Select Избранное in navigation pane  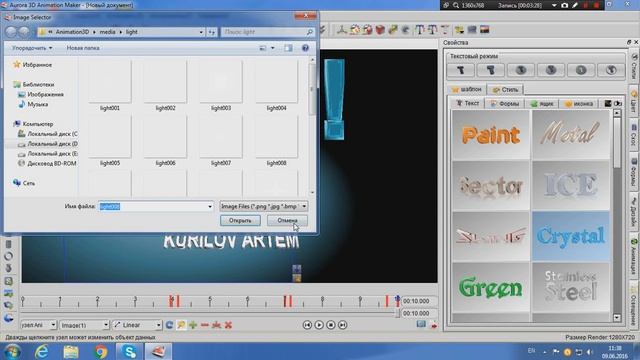37,65
